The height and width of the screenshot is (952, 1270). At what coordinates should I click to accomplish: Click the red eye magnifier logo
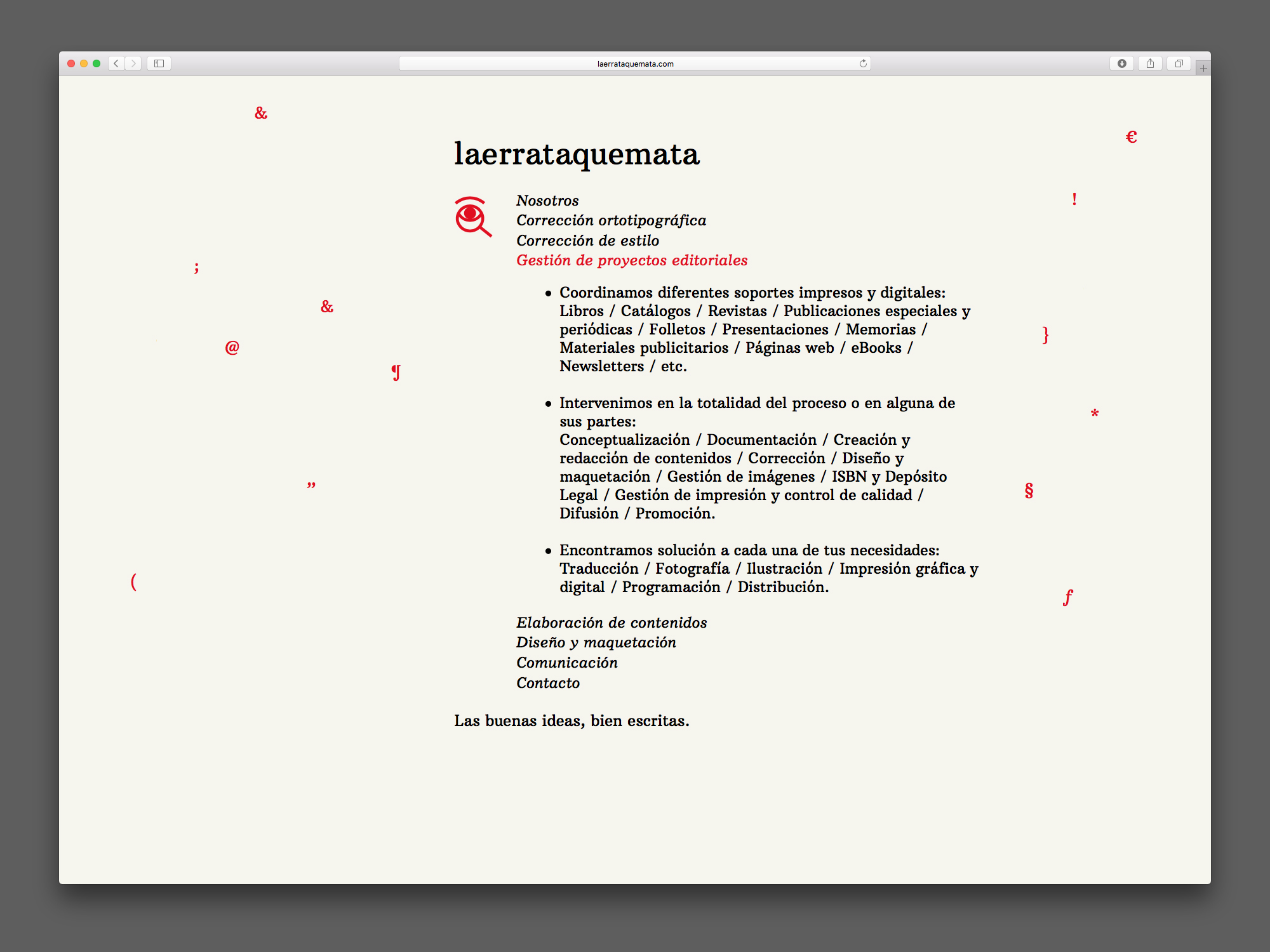click(x=473, y=216)
